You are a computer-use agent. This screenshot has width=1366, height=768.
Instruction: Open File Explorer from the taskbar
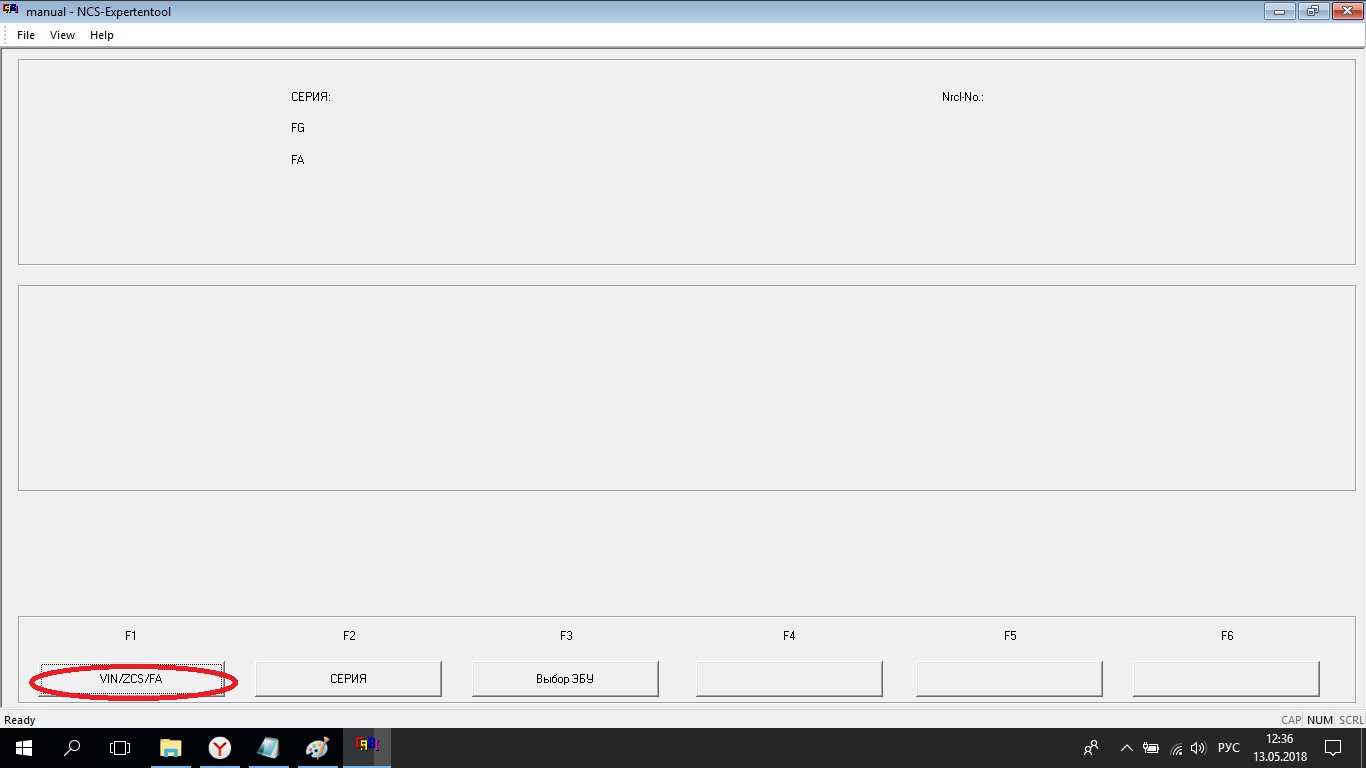tap(171, 748)
